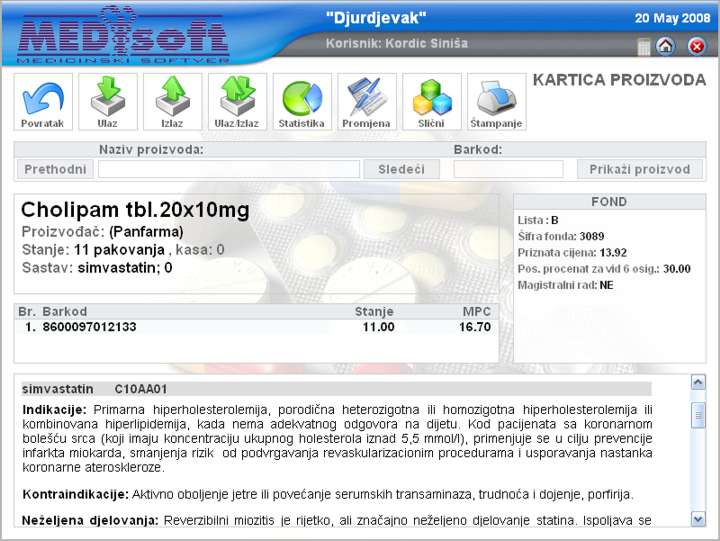This screenshot has width=720, height=541.
Task: Show Slični similar products icon
Action: tap(432, 101)
